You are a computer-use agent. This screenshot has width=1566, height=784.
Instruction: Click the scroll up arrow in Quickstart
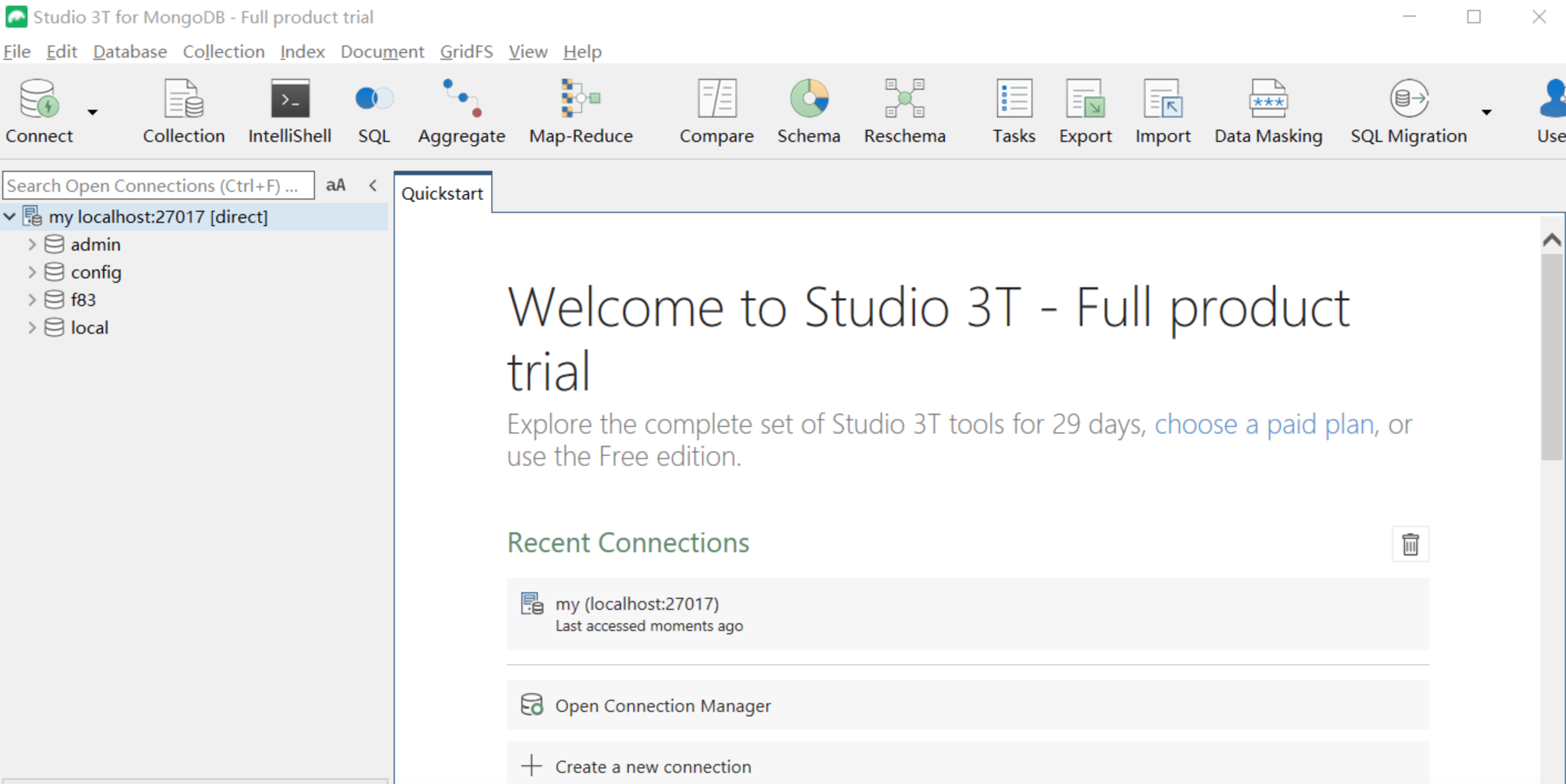(x=1552, y=240)
